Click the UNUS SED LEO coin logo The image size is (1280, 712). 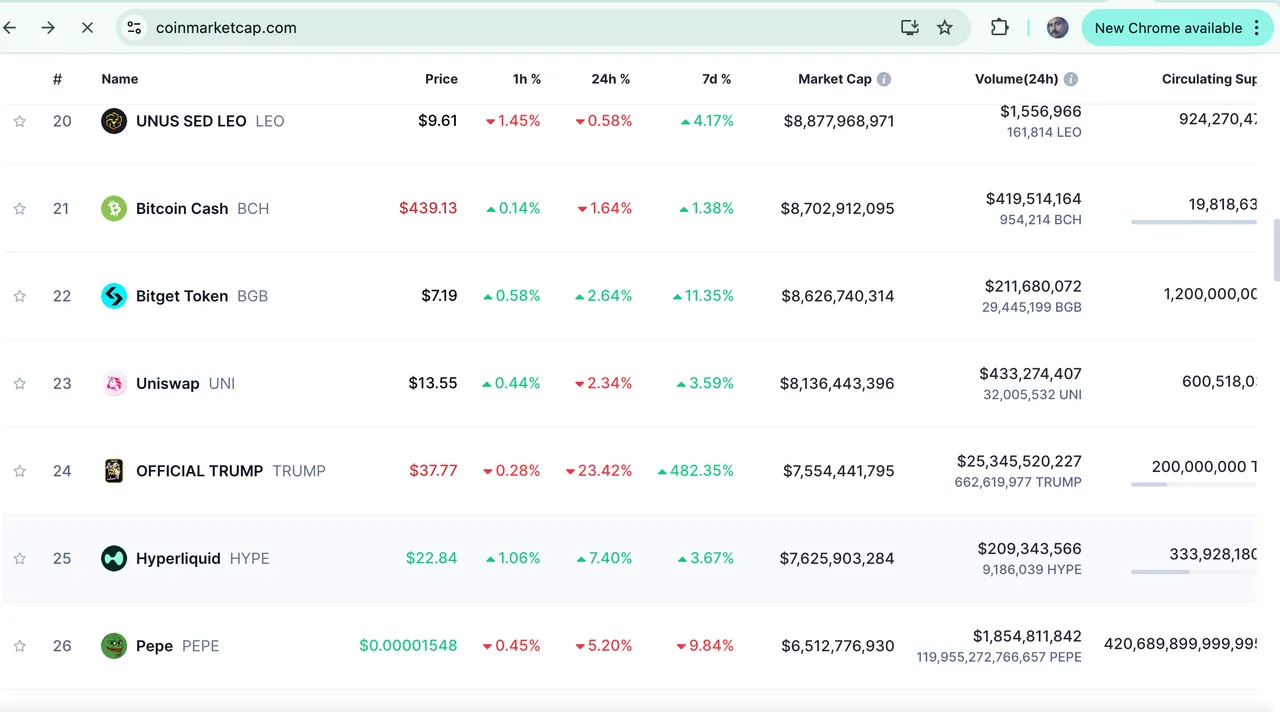click(x=114, y=121)
